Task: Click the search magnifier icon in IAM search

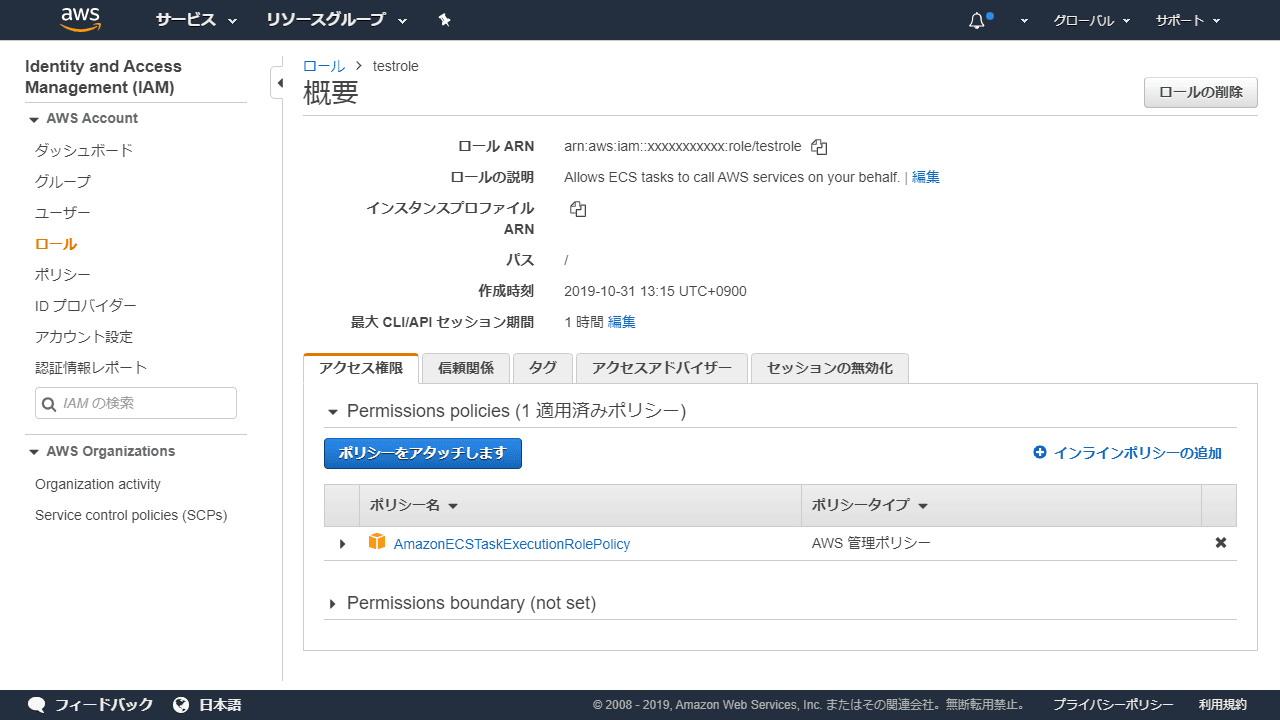Action: point(49,404)
